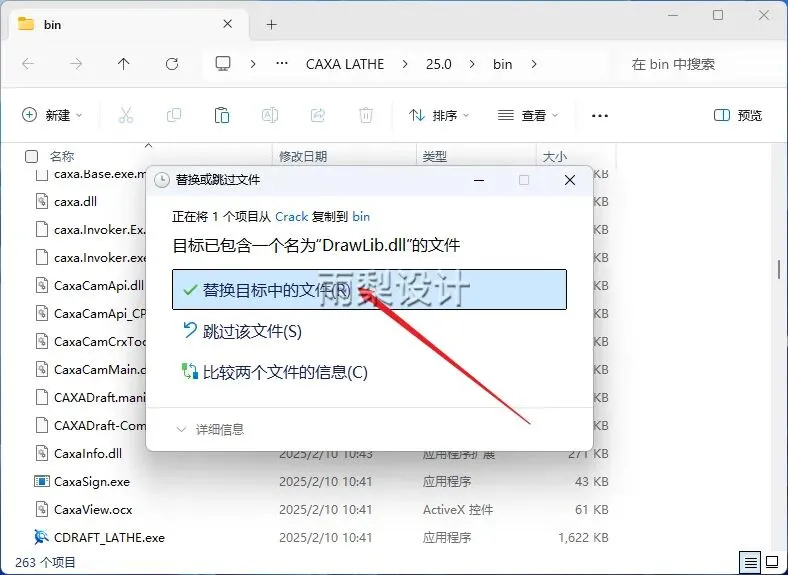Expand the chevron after bin breadcrumb
Viewport: 788px width, 575px height.
click(534, 64)
